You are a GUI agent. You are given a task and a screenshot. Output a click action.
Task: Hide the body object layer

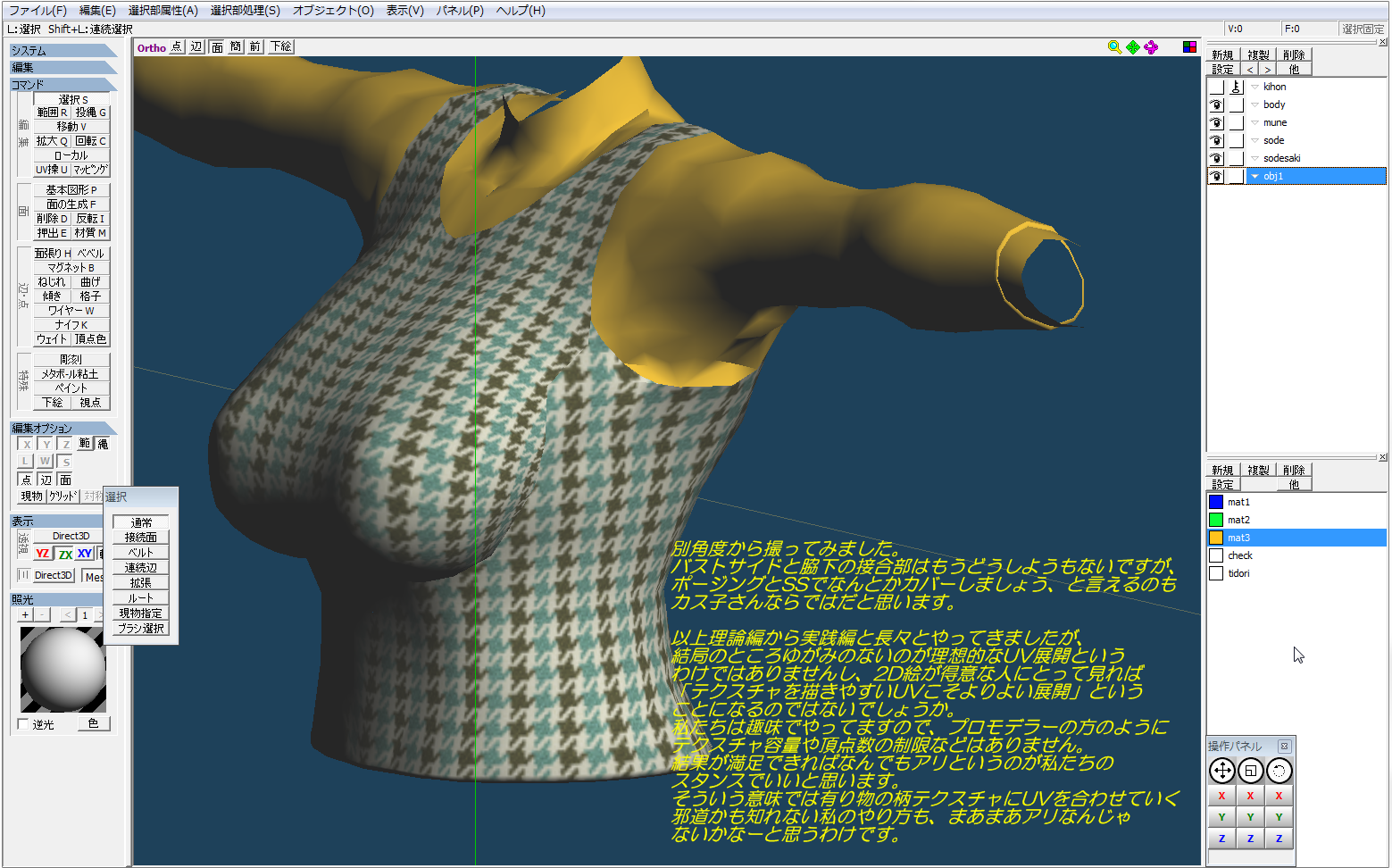pyautogui.click(x=1216, y=104)
